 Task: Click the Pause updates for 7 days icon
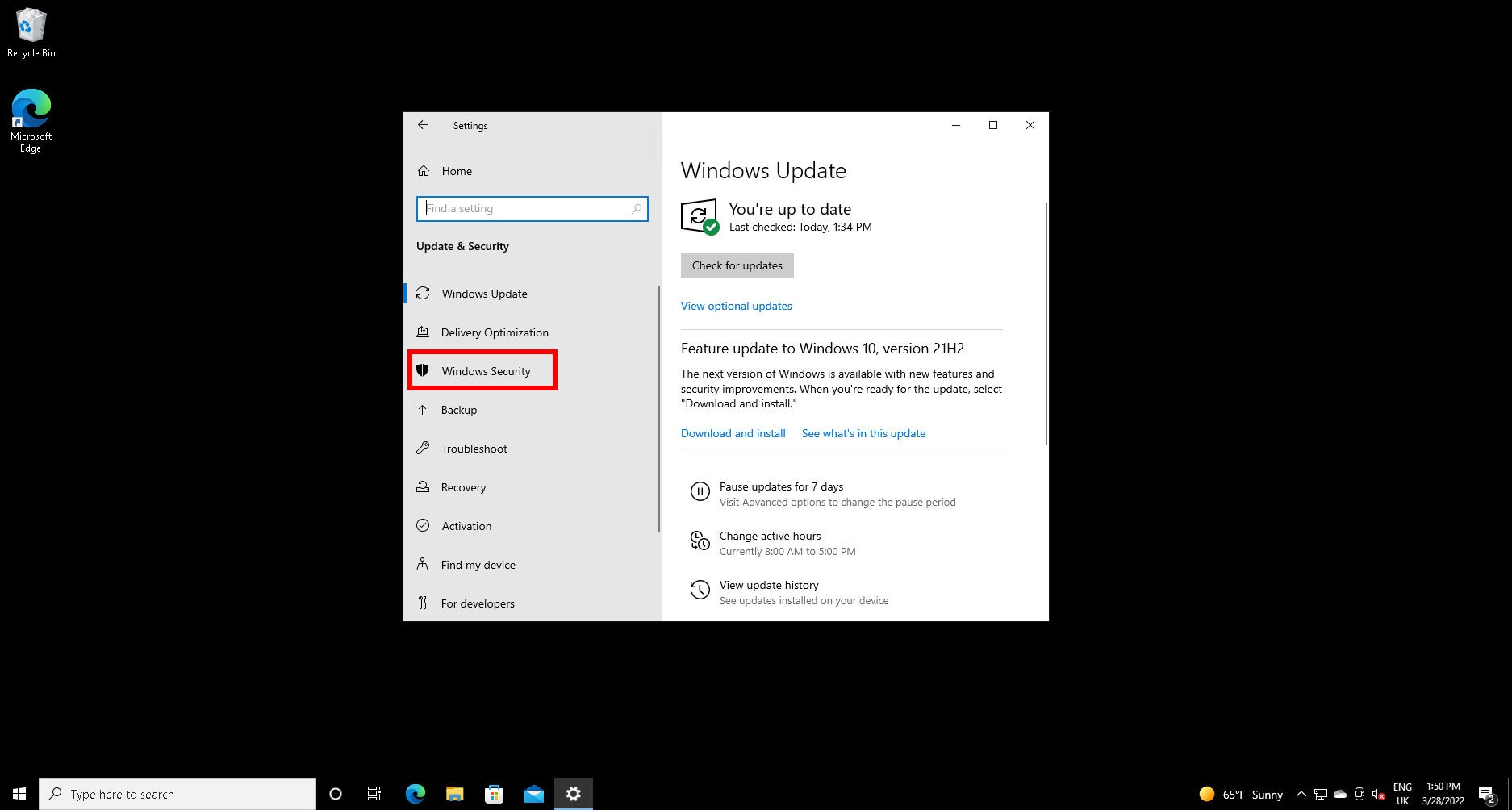pos(700,491)
